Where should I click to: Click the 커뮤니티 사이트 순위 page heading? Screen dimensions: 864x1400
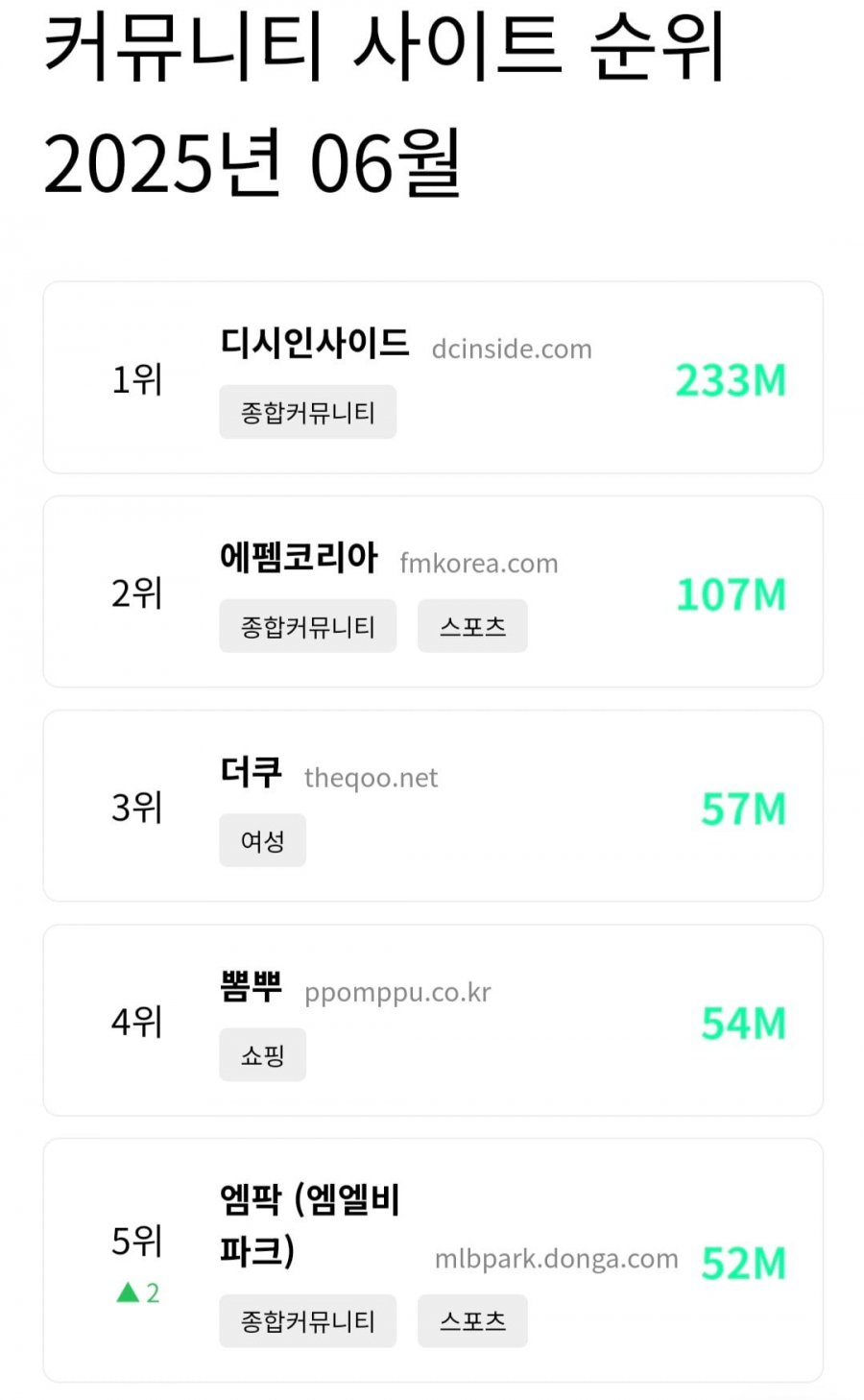(x=384, y=46)
